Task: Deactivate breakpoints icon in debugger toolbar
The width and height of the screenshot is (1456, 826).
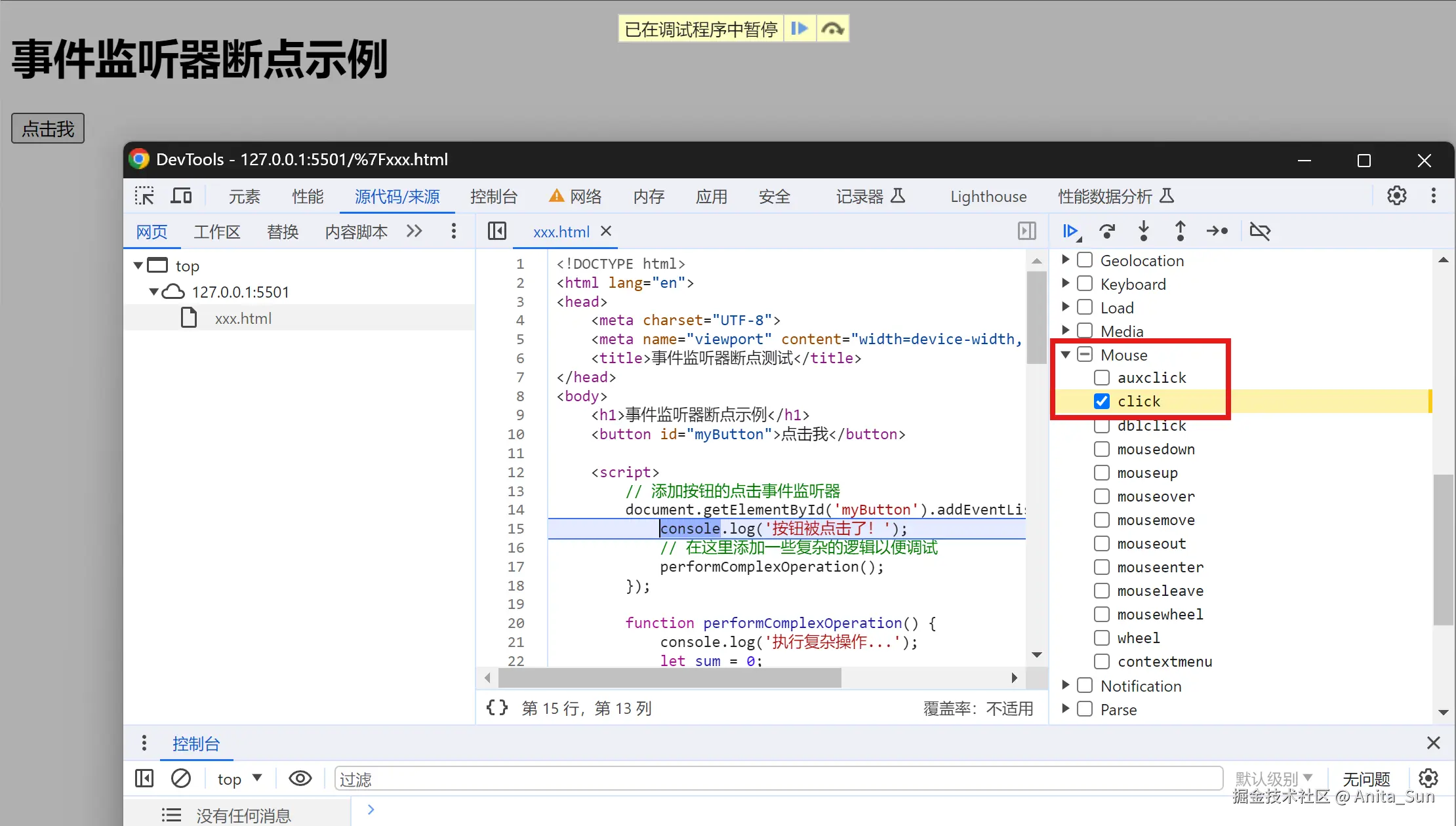Action: 1260,231
